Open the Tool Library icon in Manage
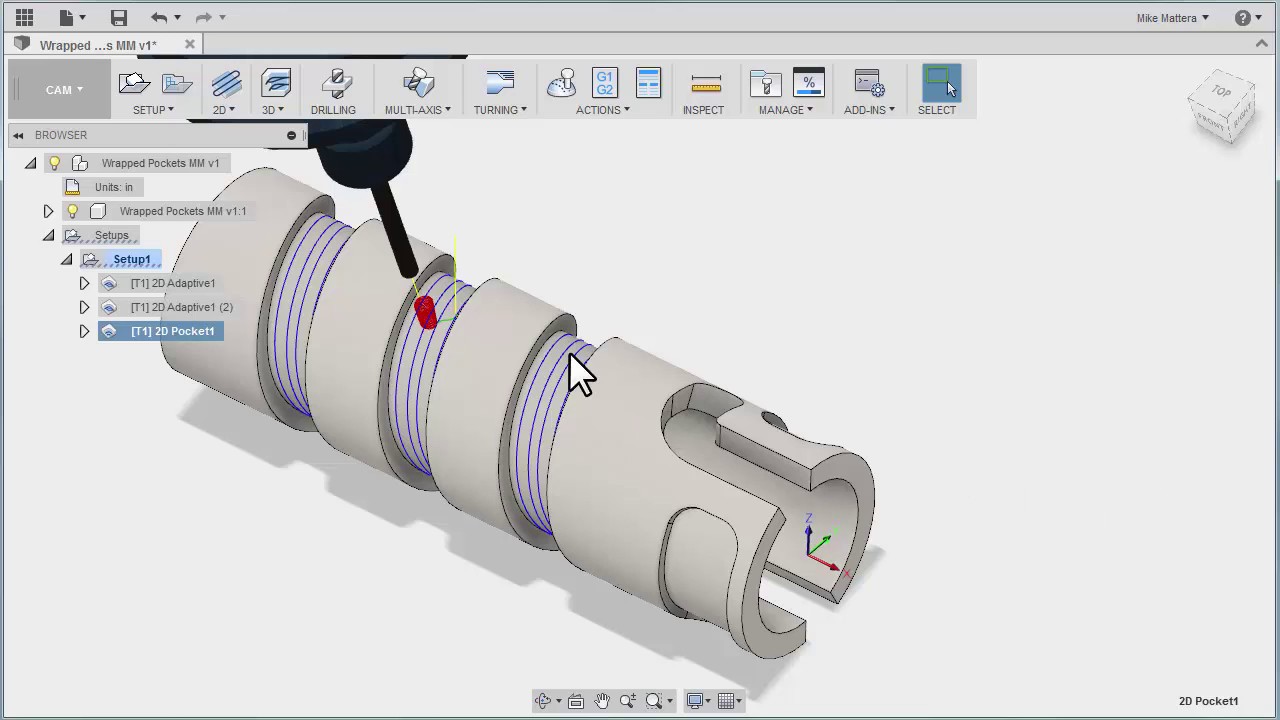The image size is (1280, 720). pos(765,84)
